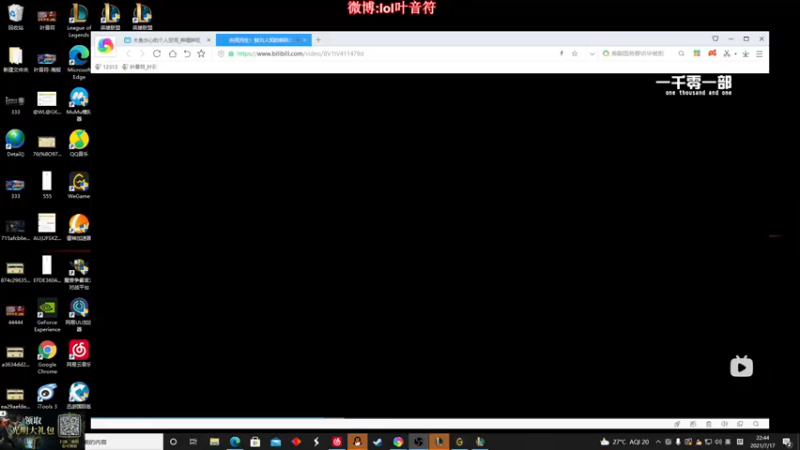
Task: Go to the browser home page
Action: (172, 54)
